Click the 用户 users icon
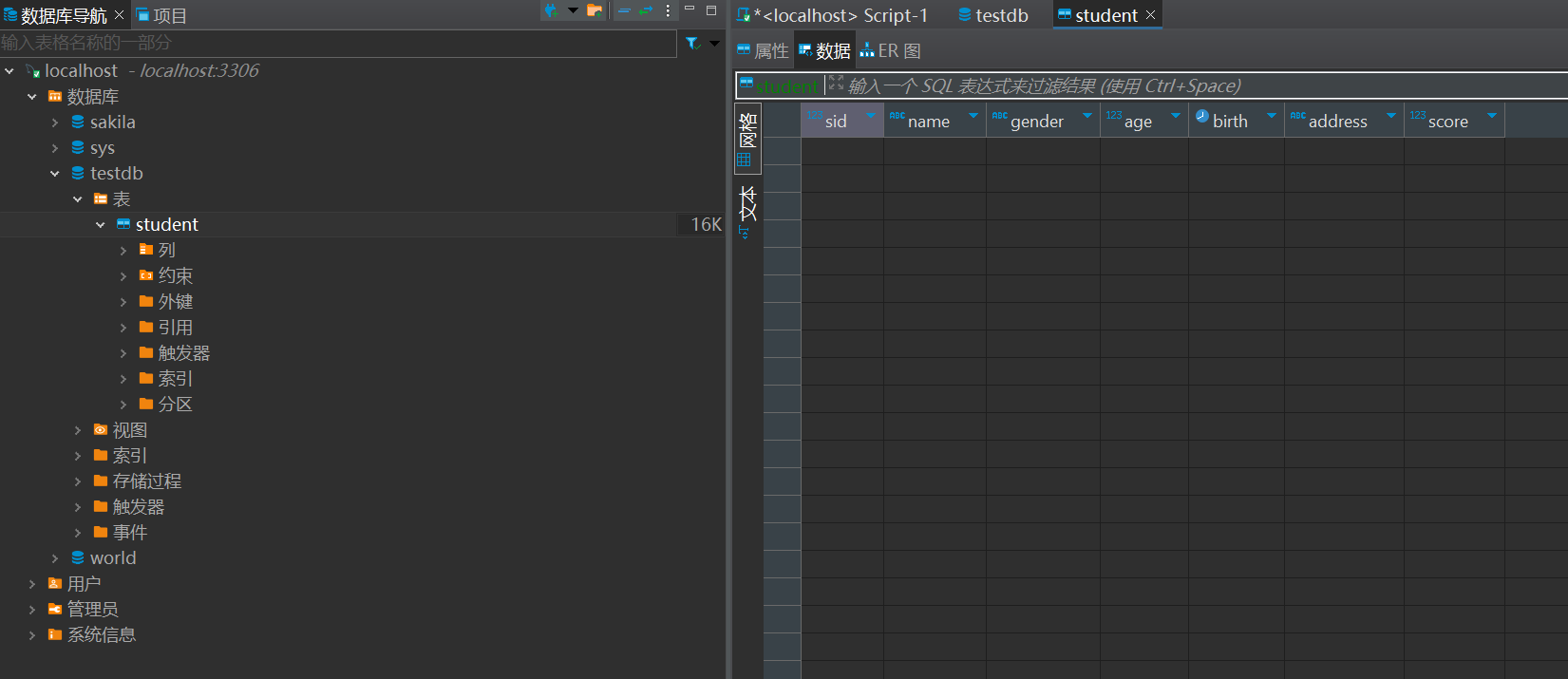Screen dimensions: 1568x679 pos(55,583)
